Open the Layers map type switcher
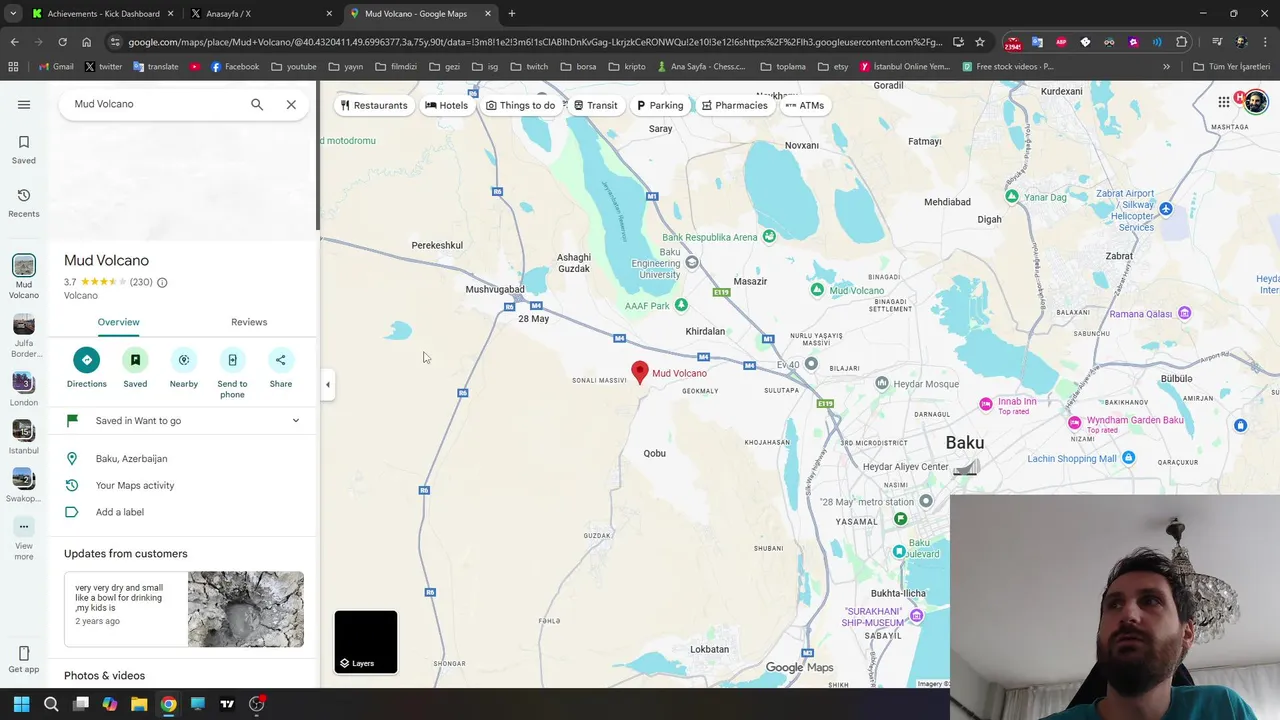Image resolution: width=1280 pixels, height=720 pixels. pyautogui.click(x=365, y=642)
